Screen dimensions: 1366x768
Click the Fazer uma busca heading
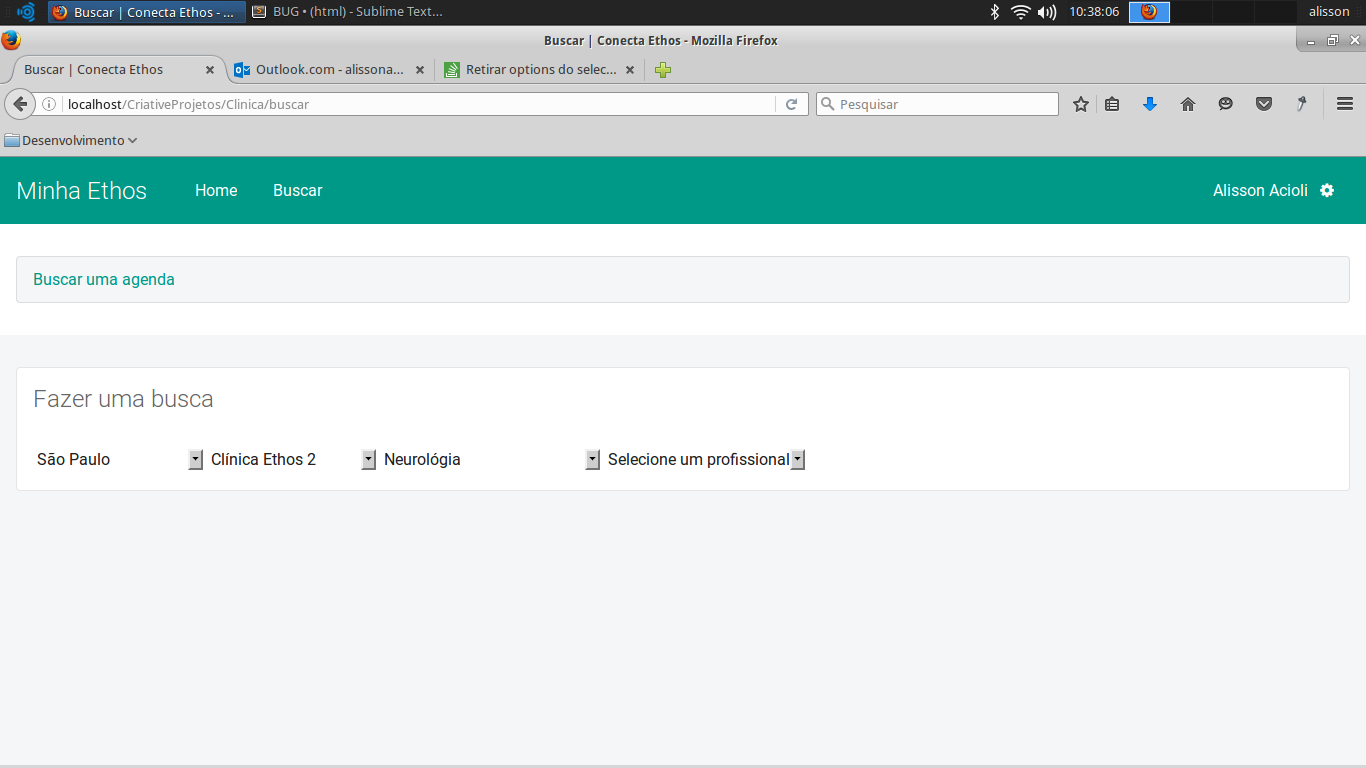point(123,399)
